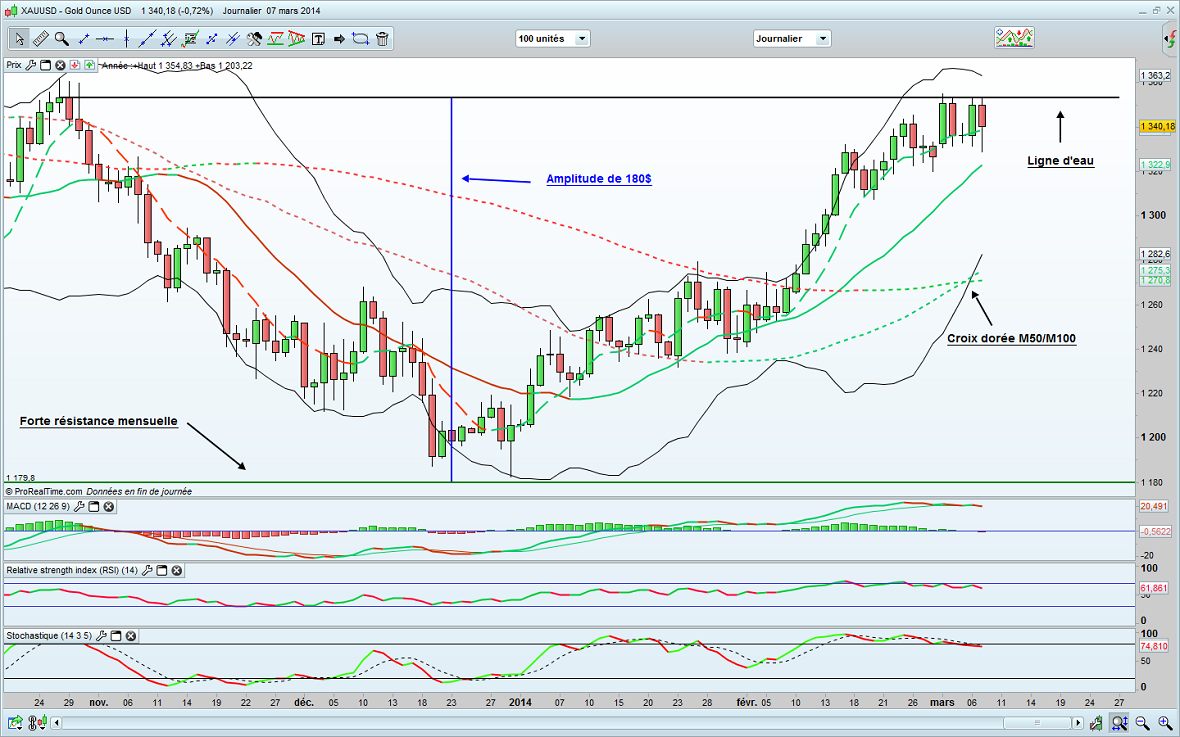The image size is (1180, 737).
Task: Select the arrow cursor tool
Action: click(19, 39)
